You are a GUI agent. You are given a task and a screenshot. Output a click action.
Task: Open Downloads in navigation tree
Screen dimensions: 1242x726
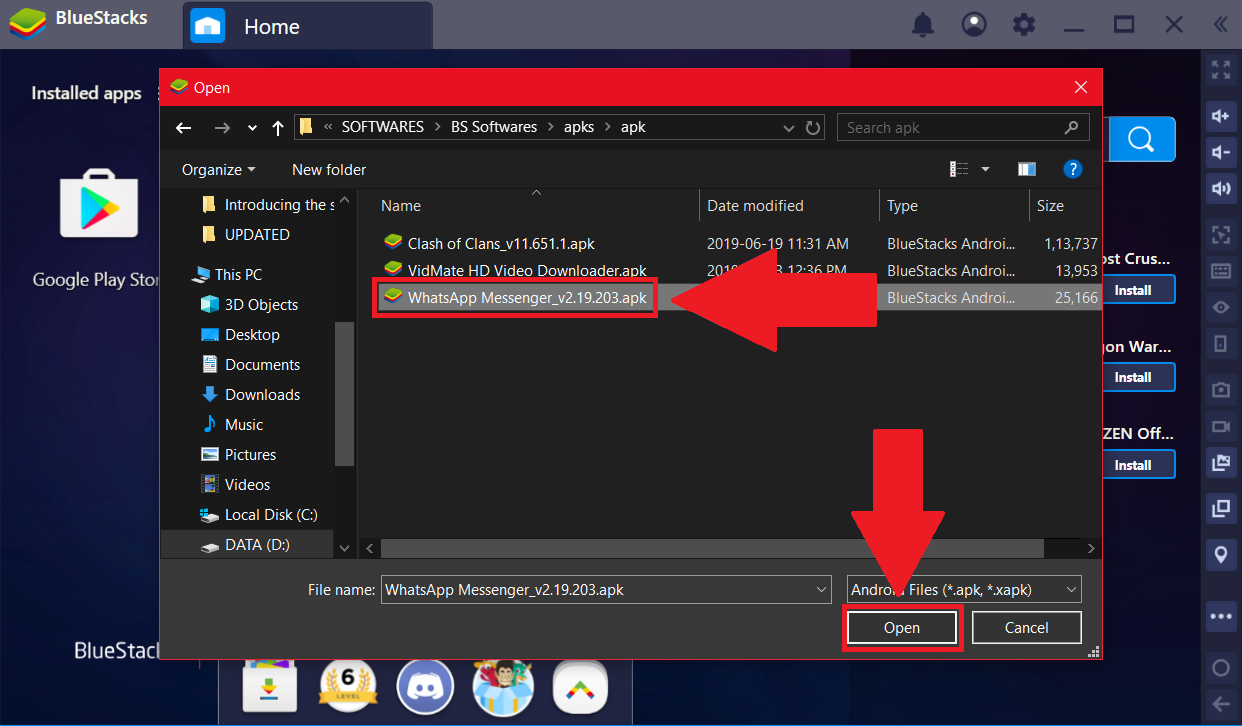point(262,395)
